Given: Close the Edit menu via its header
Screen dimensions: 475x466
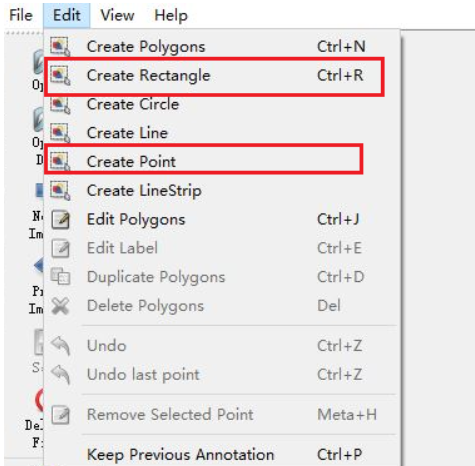Looking at the screenshot, I should pyautogui.click(x=67, y=15).
